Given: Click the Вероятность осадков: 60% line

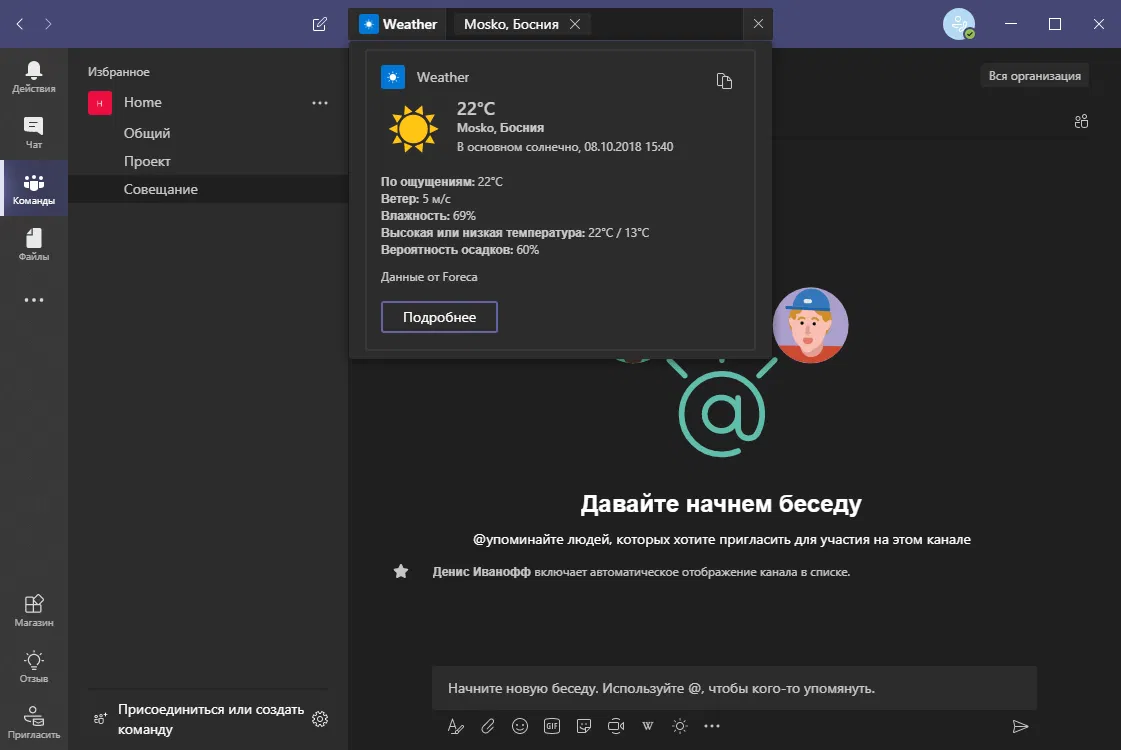Looking at the screenshot, I should pyautogui.click(x=460, y=250).
